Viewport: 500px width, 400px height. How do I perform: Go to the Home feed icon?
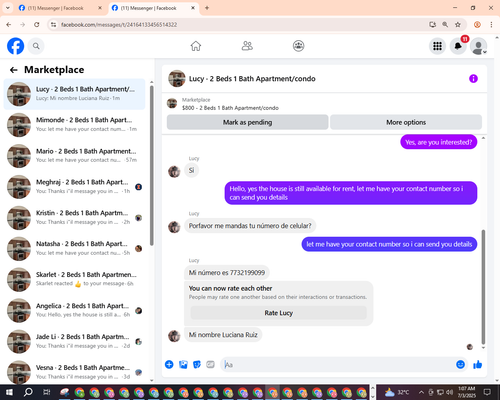tap(196, 46)
